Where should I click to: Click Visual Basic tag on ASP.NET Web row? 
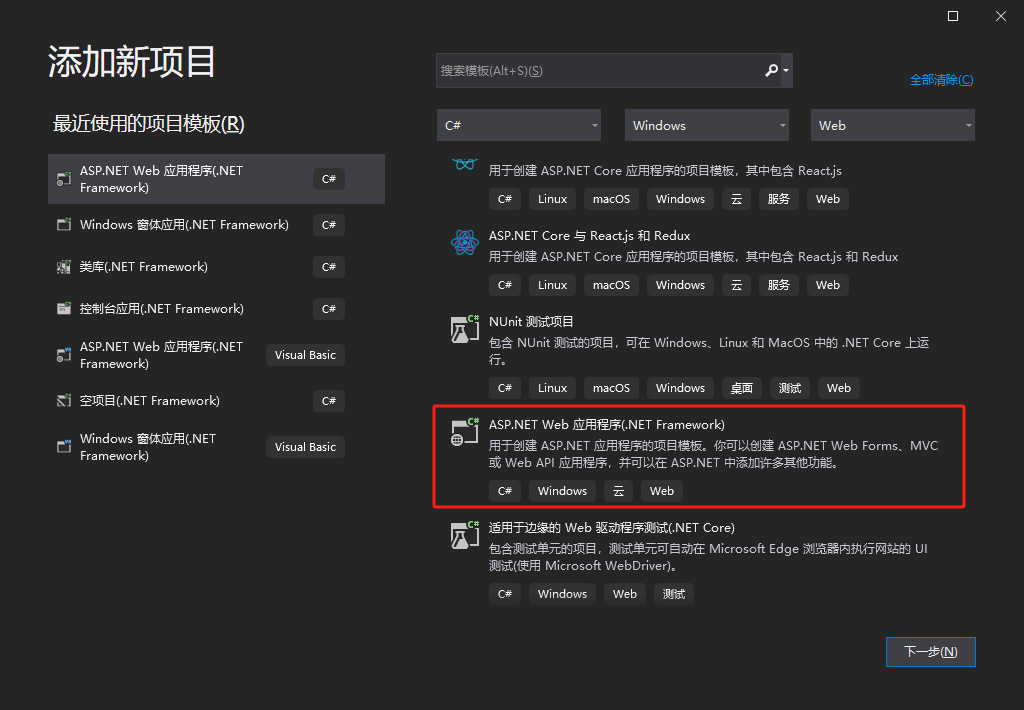305,355
